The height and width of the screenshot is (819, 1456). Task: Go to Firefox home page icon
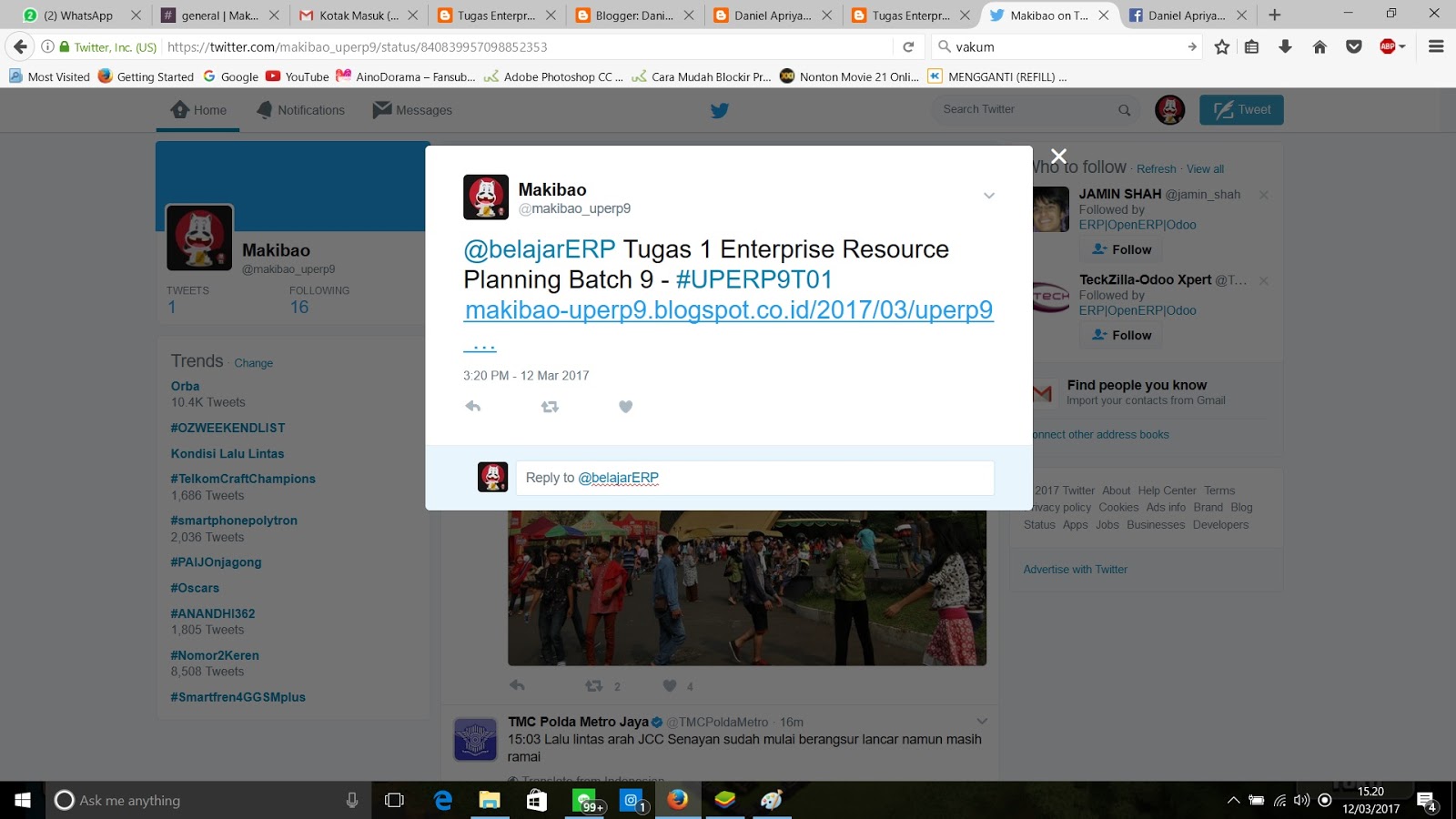[1319, 47]
